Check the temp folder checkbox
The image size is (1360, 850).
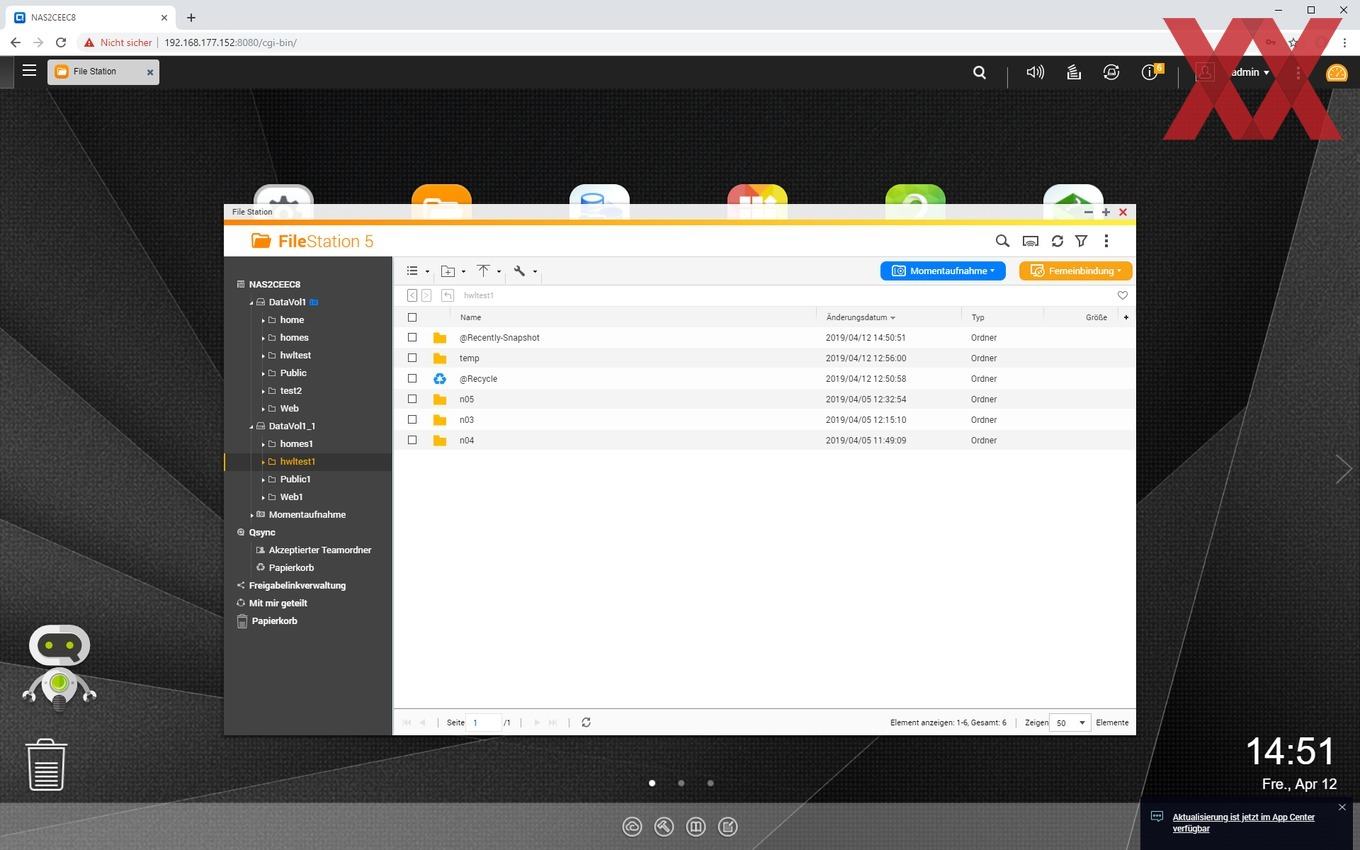point(412,358)
